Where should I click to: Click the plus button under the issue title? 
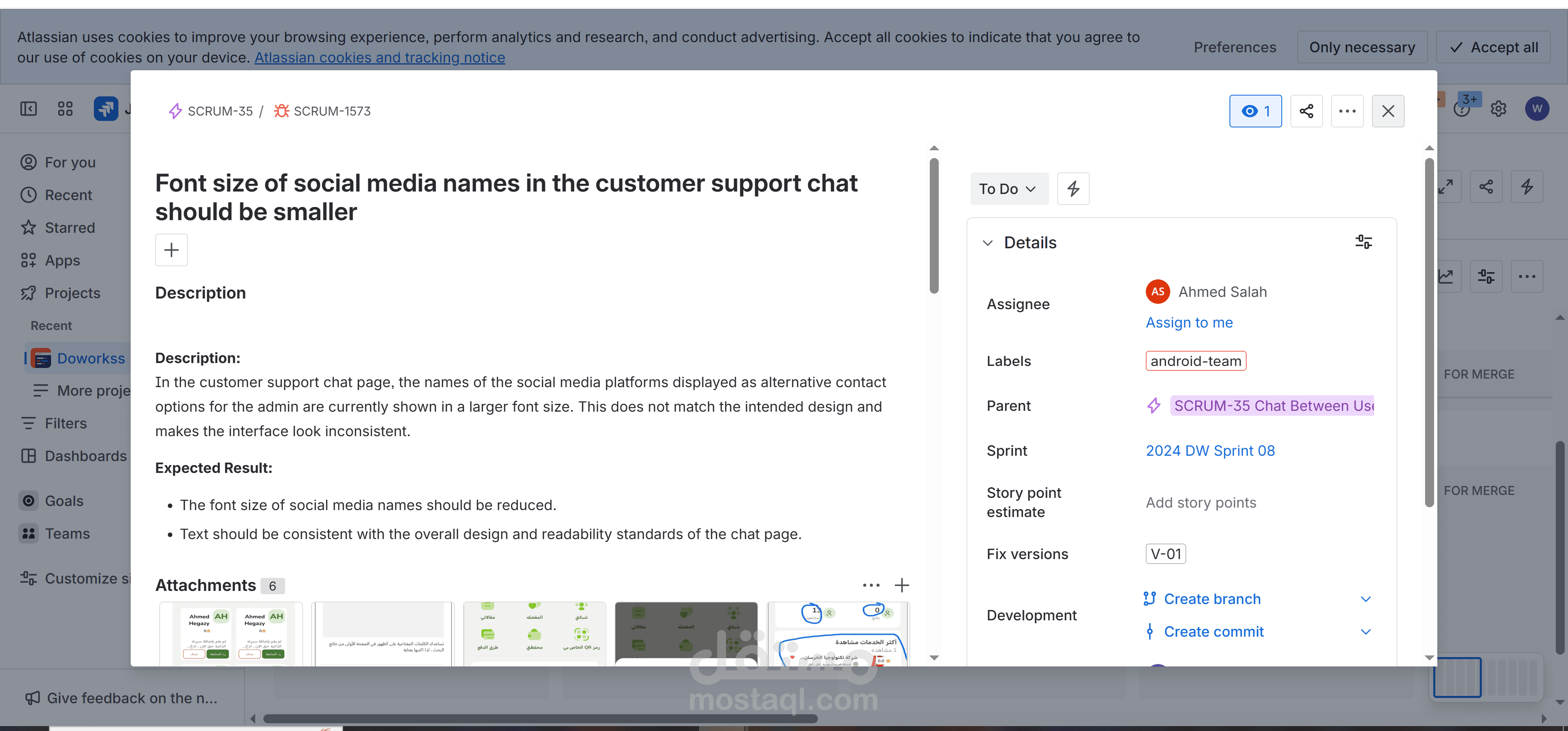point(171,250)
